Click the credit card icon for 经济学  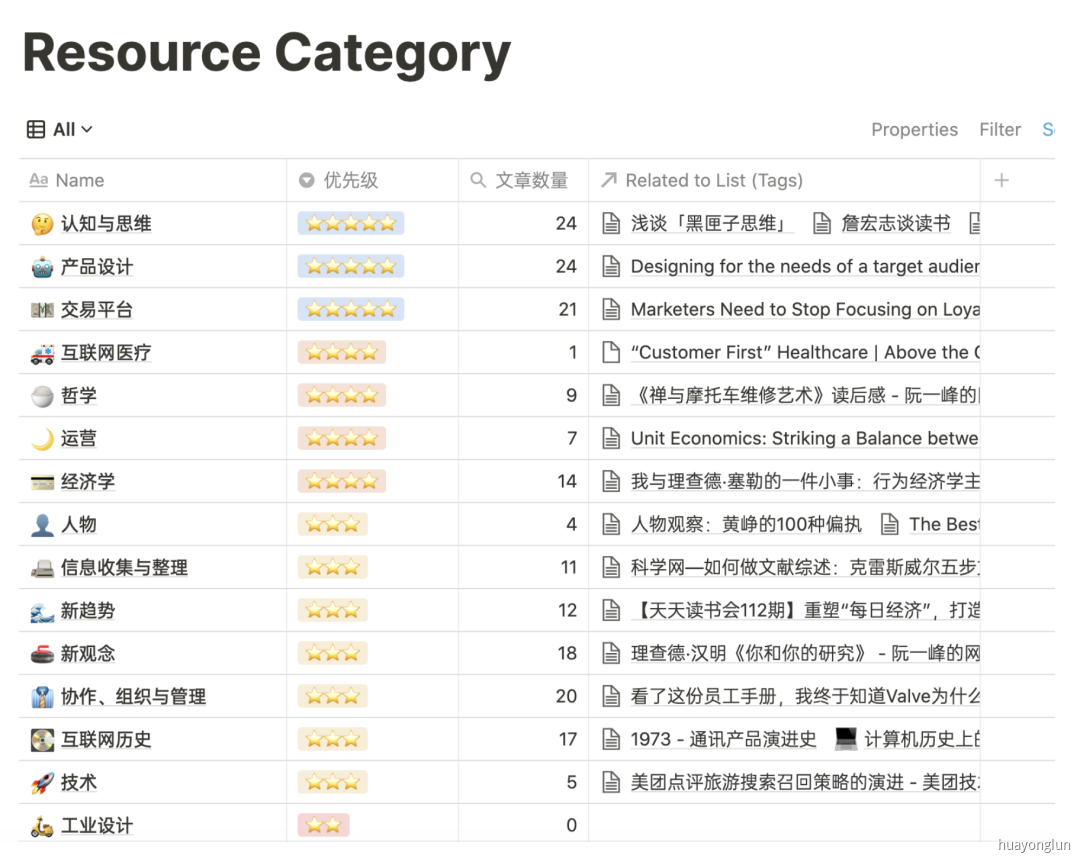click(42, 482)
